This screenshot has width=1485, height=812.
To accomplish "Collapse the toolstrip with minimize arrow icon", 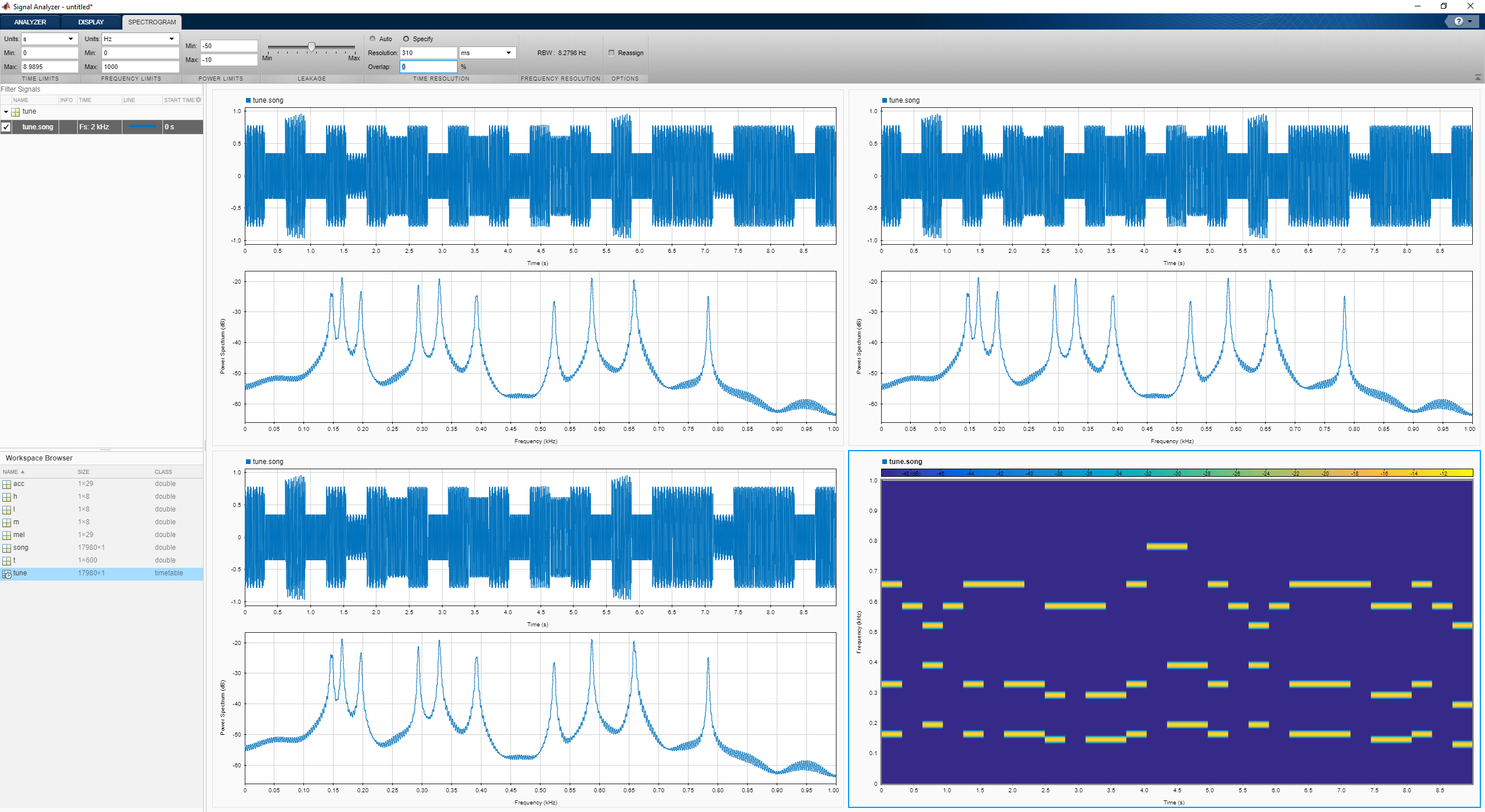I will tap(1477, 78).
